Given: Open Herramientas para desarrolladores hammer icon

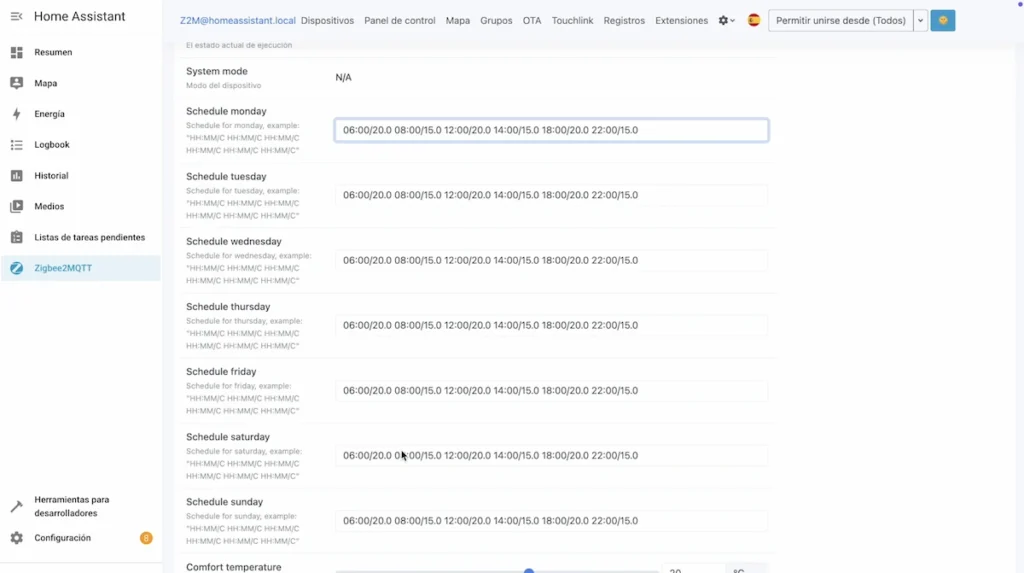Looking at the screenshot, I should point(16,507).
